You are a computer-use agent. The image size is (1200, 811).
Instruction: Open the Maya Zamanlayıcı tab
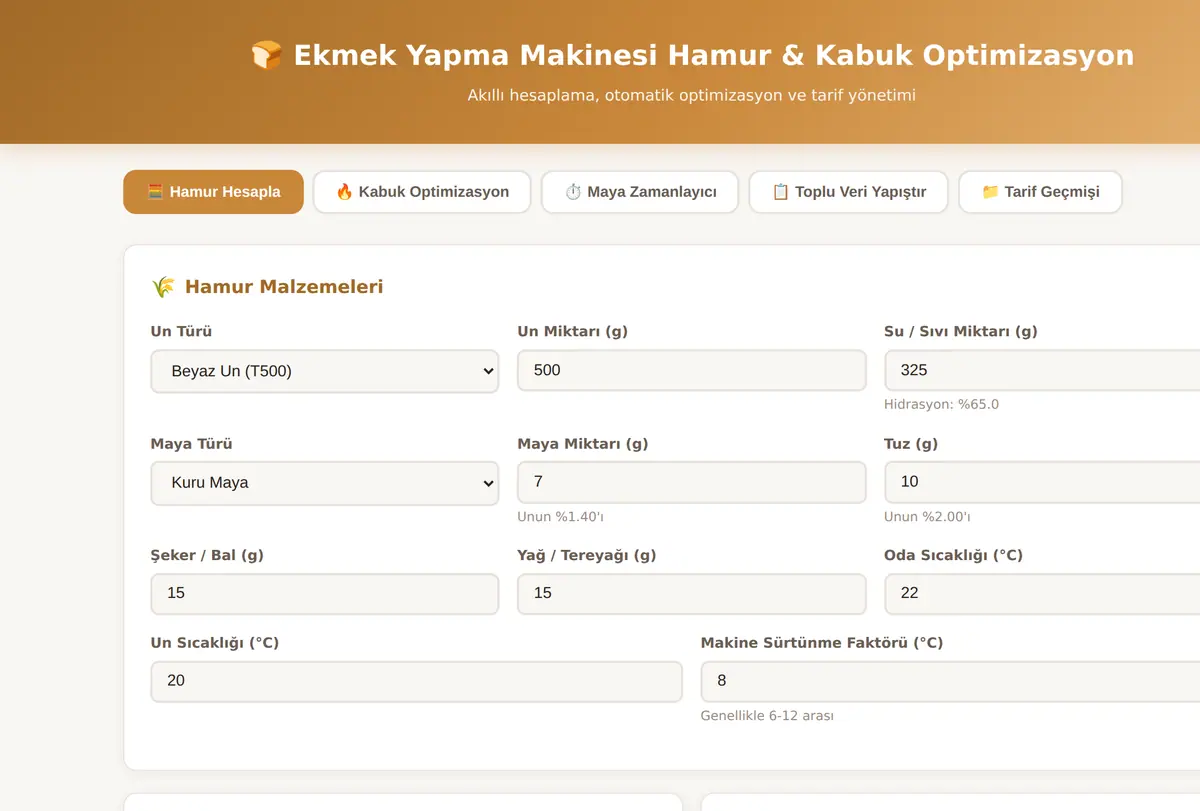[x=640, y=192]
